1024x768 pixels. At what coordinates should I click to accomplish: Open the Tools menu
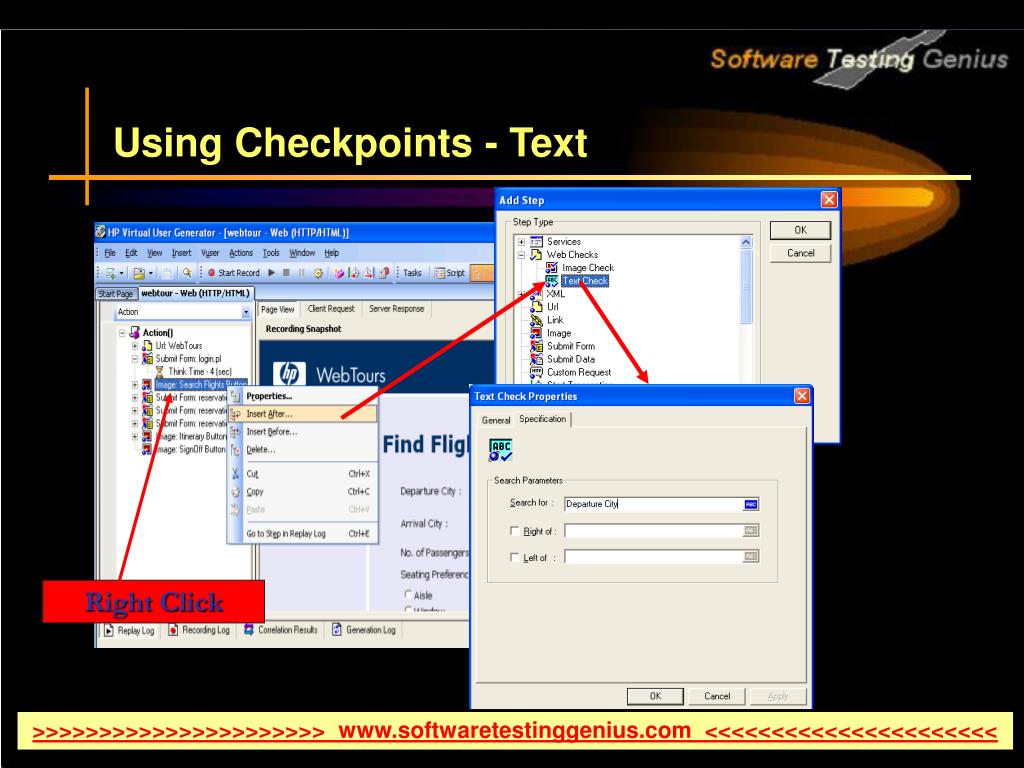coord(271,253)
